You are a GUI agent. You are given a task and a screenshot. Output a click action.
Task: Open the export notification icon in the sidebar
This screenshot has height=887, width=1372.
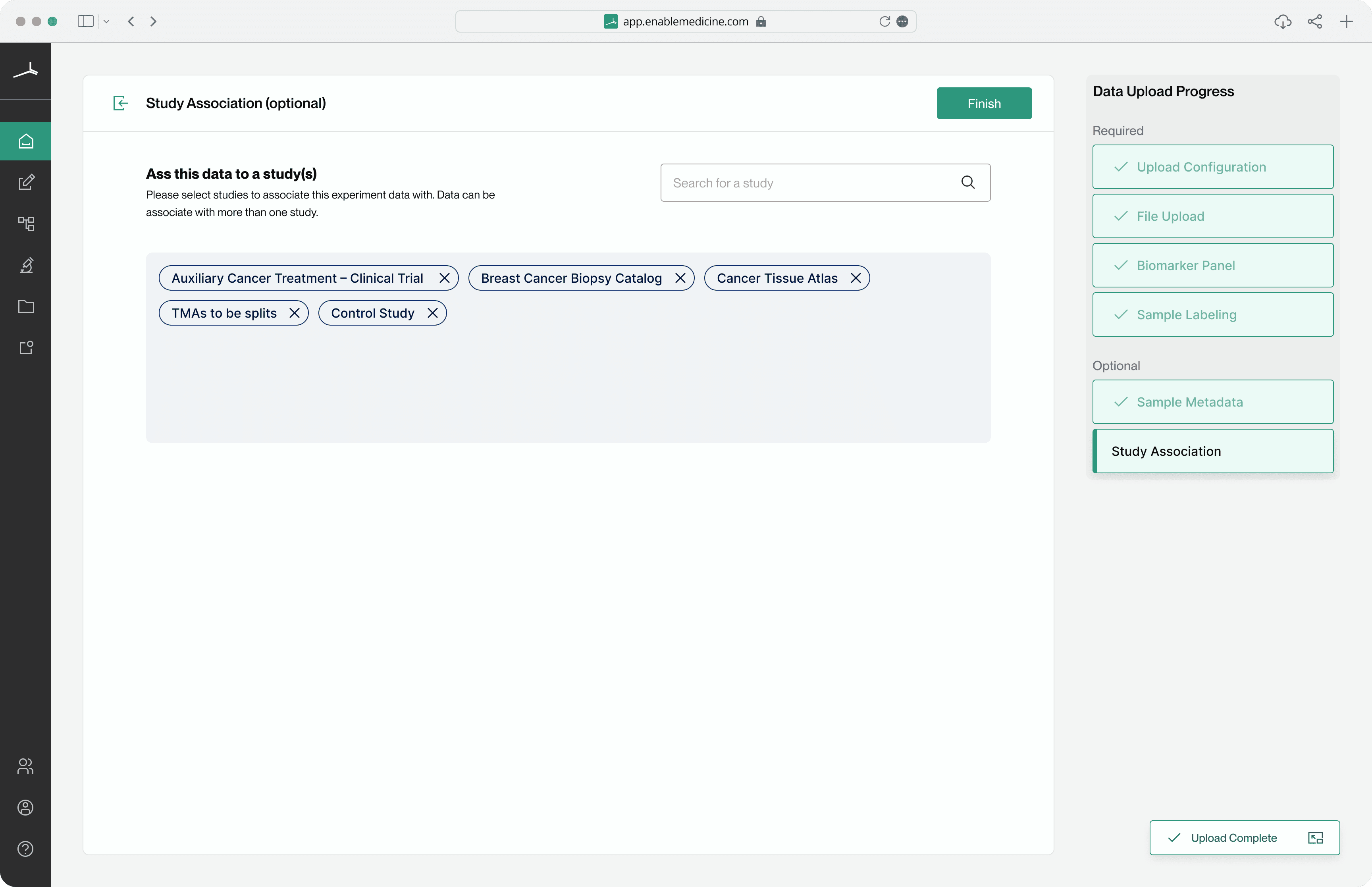26,347
